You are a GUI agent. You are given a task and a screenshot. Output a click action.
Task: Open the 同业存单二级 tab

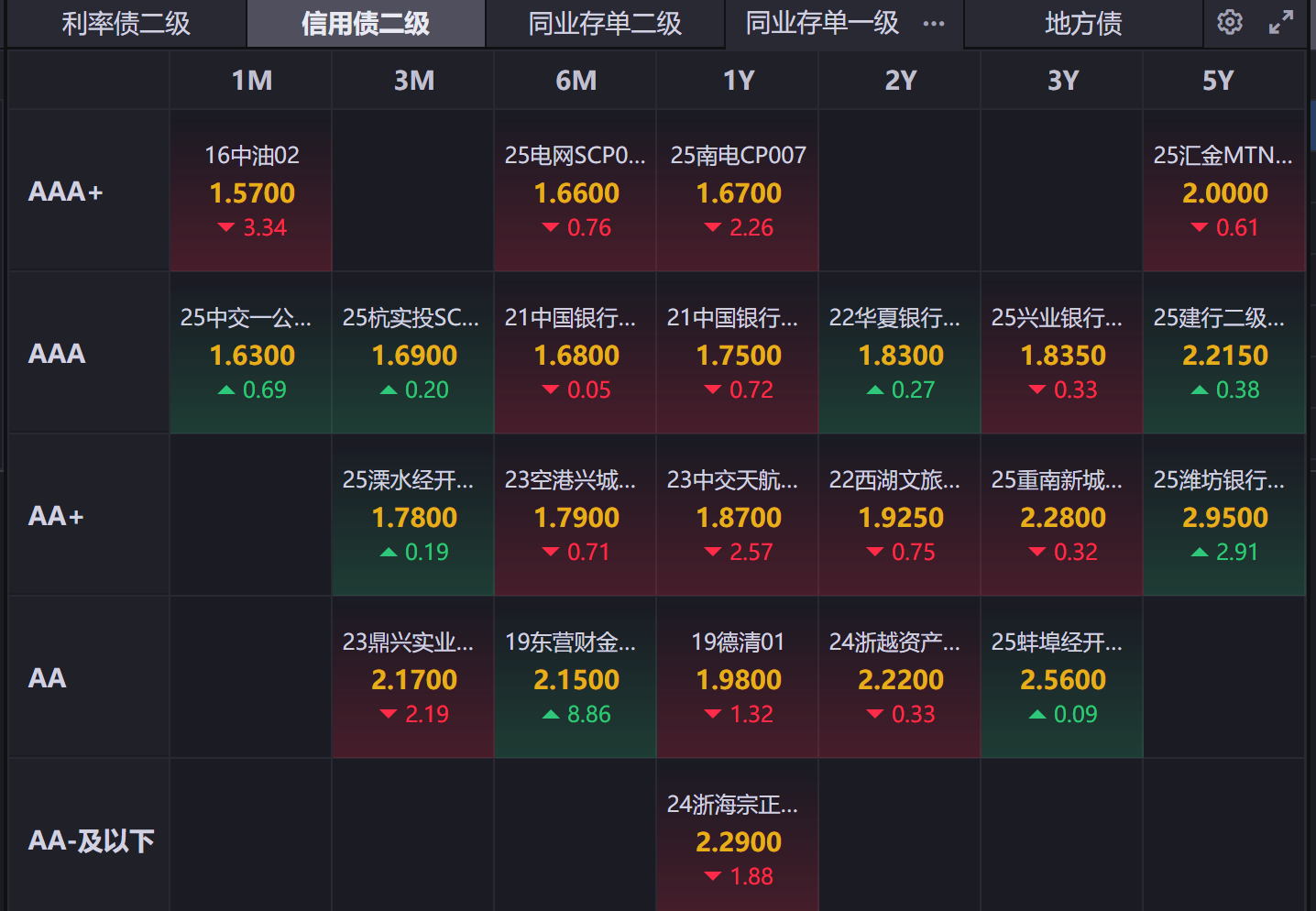pos(605,24)
